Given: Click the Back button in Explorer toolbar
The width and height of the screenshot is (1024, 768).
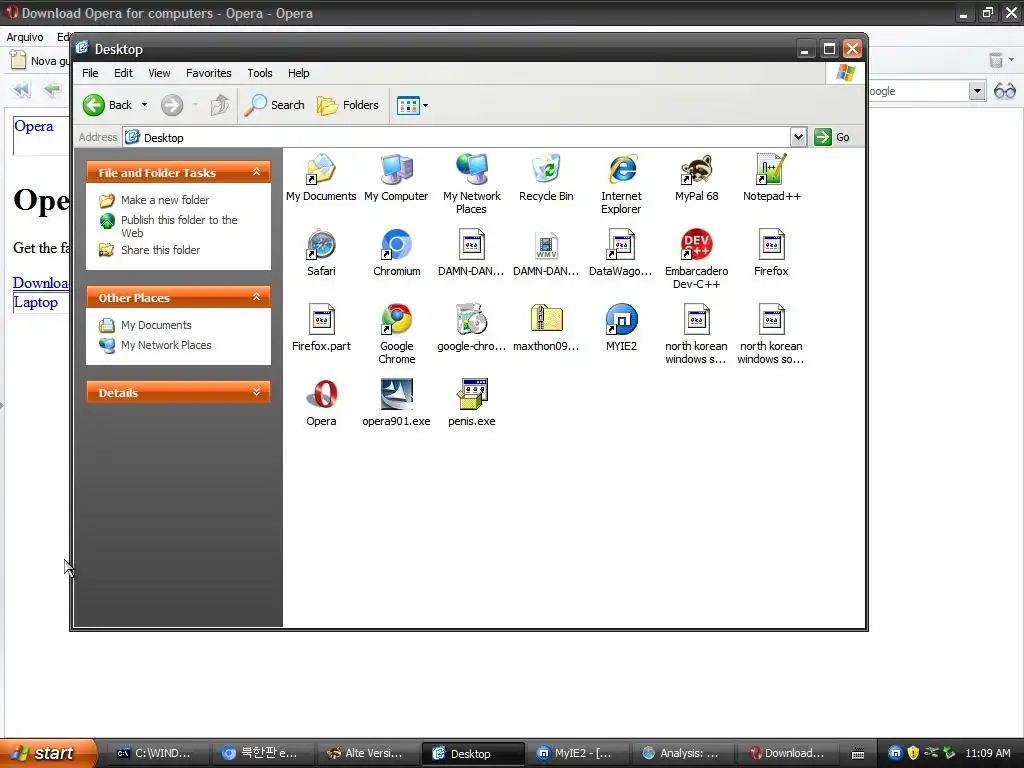Looking at the screenshot, I should click(107, 105).
